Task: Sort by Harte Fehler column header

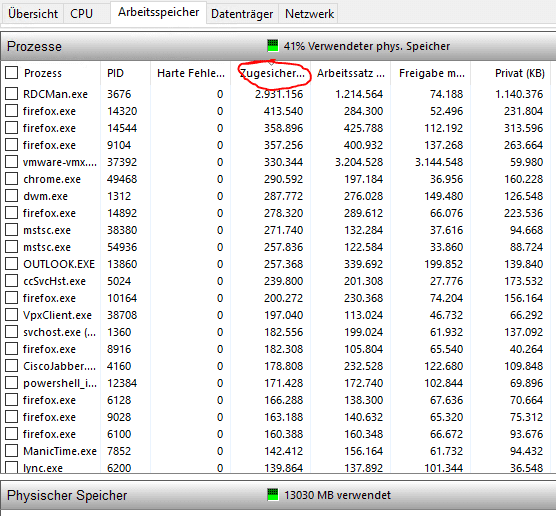Action: click(191, 73)
